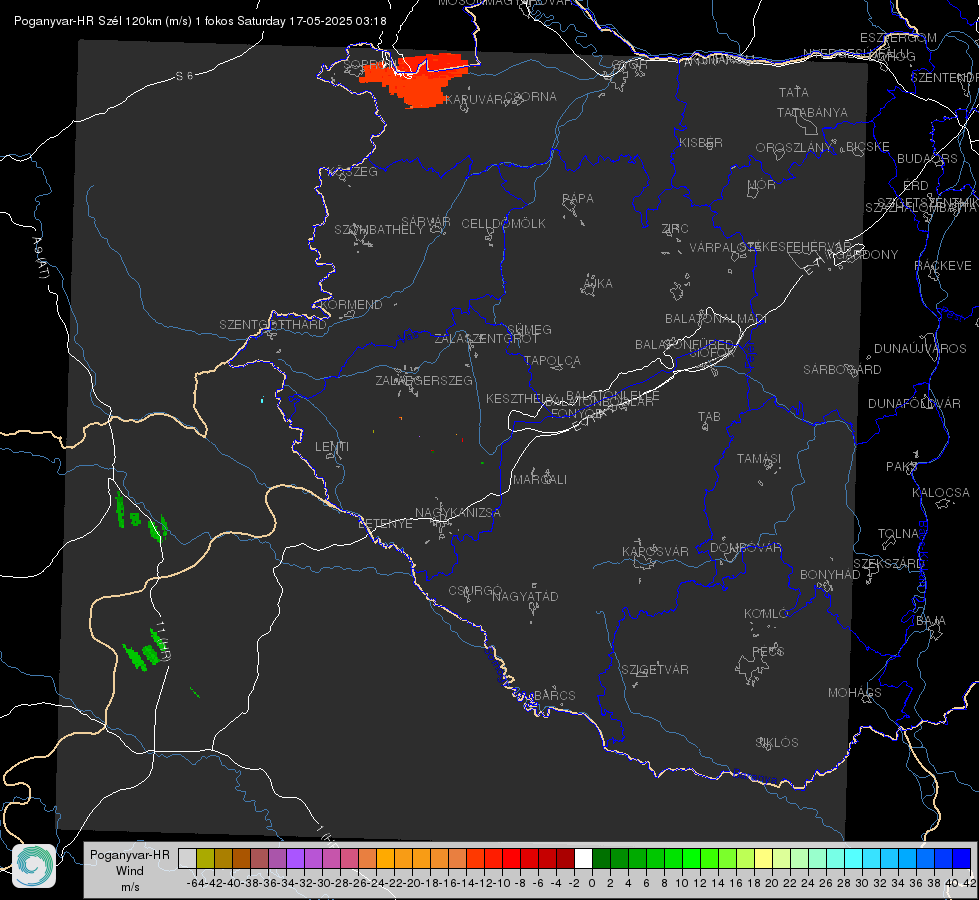This screenshot has width=979, height=900.
Task: Click the MOHÁCS label
Action: (x=855, y=693)
